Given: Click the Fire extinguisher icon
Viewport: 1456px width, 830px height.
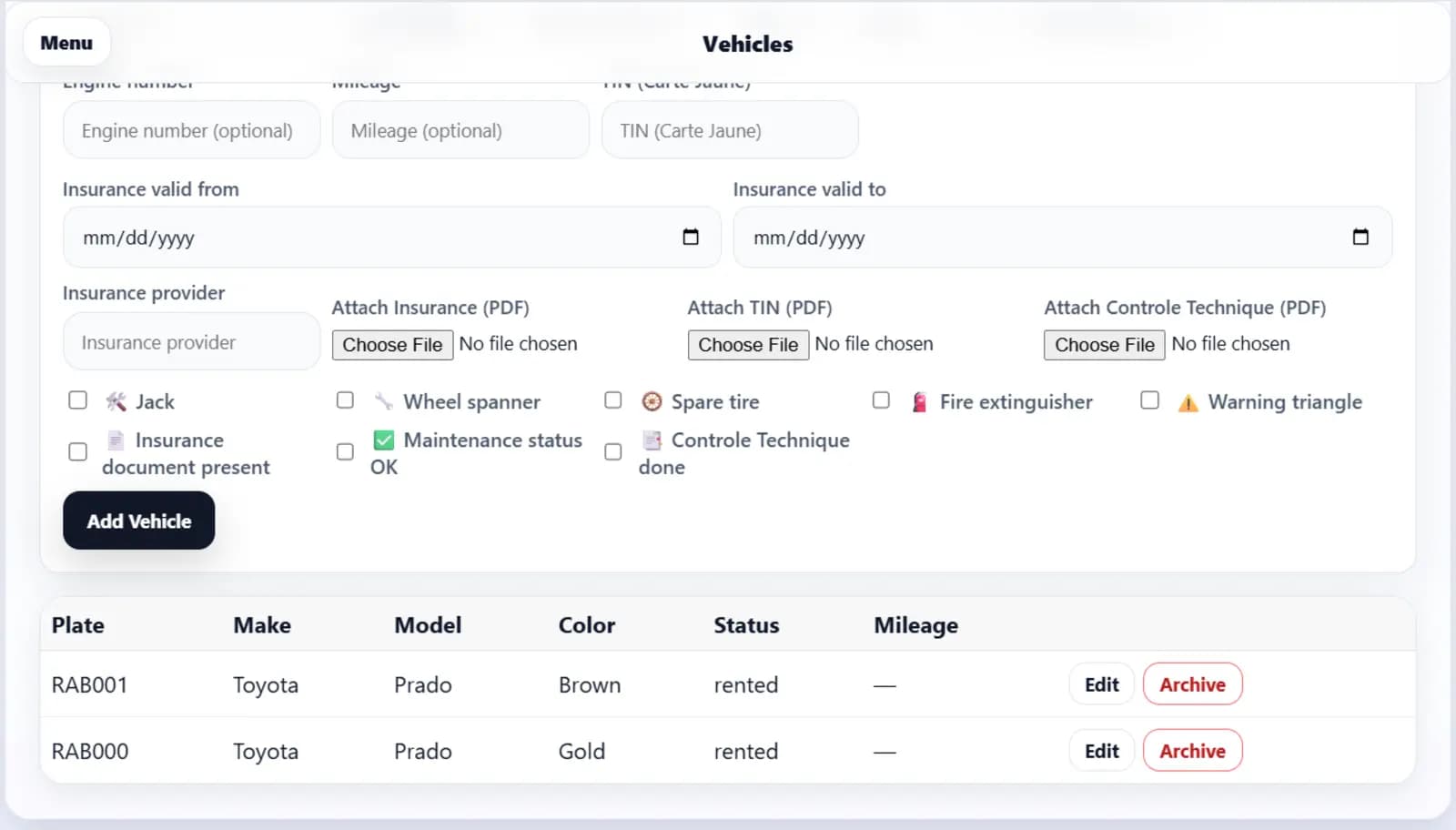Looking at the screenshot, I should pos(920,402).
